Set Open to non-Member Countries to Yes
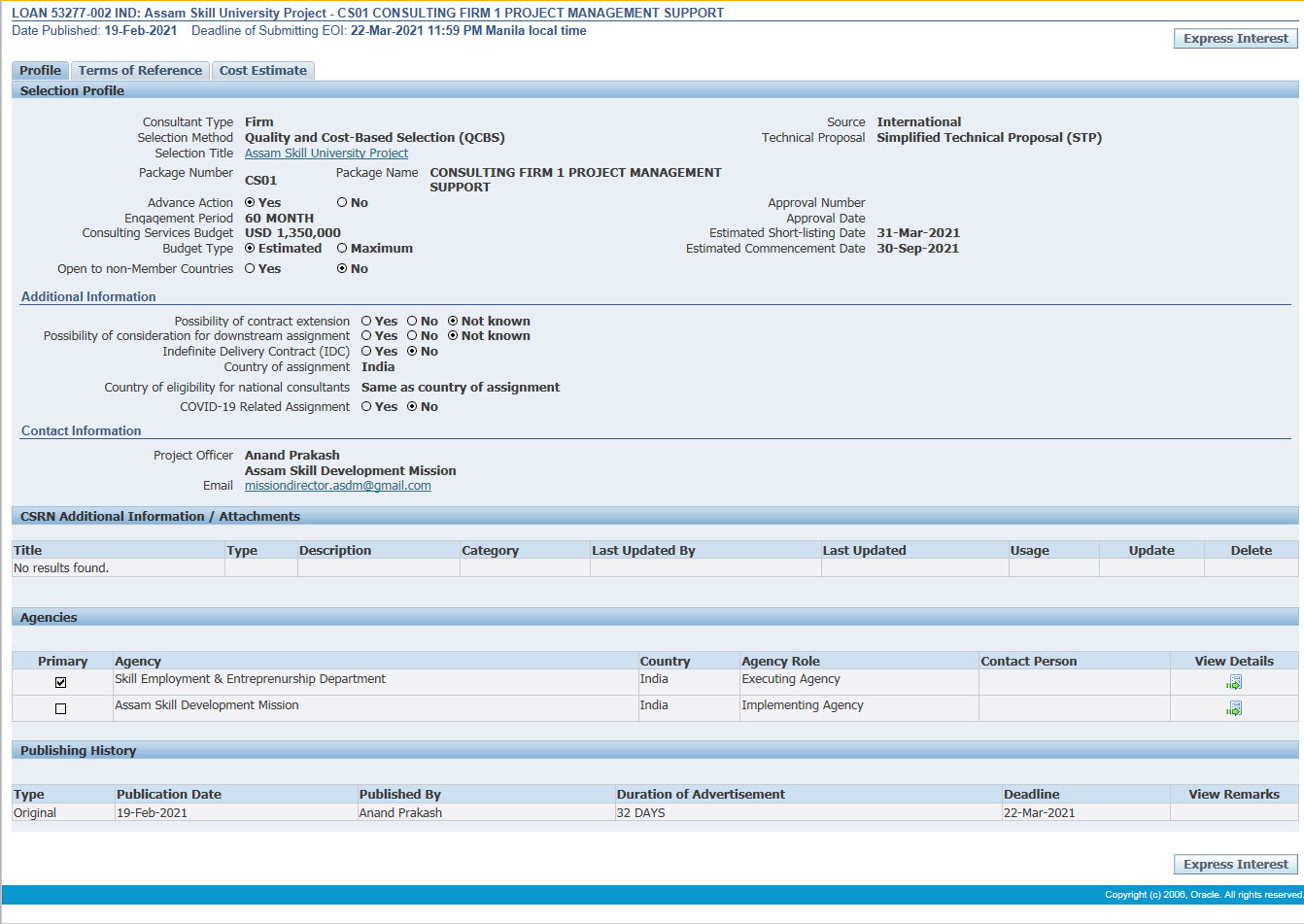The width and height of the screenshot is (1304, 924). 250,268
